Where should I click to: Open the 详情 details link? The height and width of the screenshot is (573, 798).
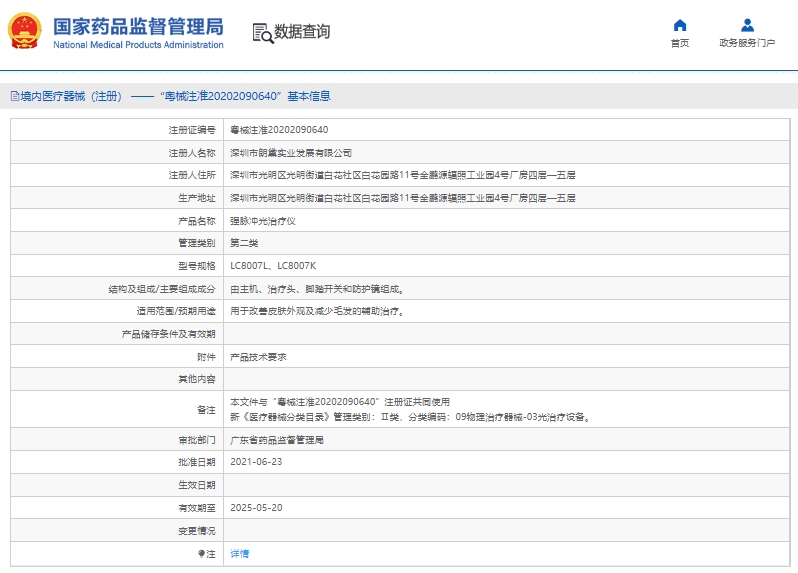click(x=240, y=554)
